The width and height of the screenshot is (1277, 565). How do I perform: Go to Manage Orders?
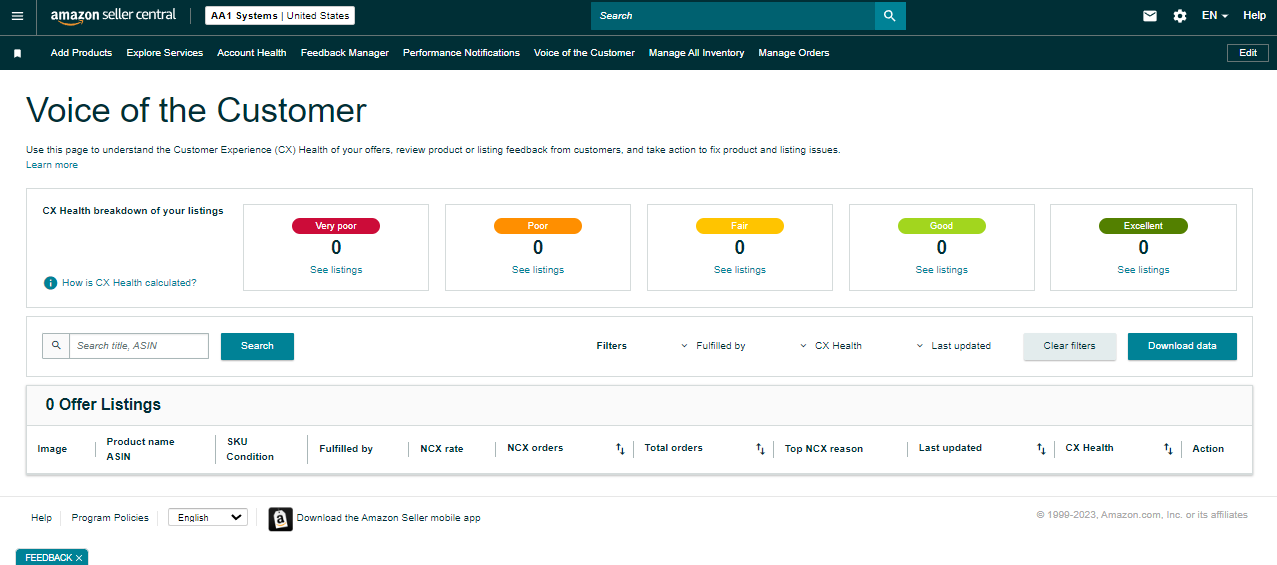click(x=794, y=53)
